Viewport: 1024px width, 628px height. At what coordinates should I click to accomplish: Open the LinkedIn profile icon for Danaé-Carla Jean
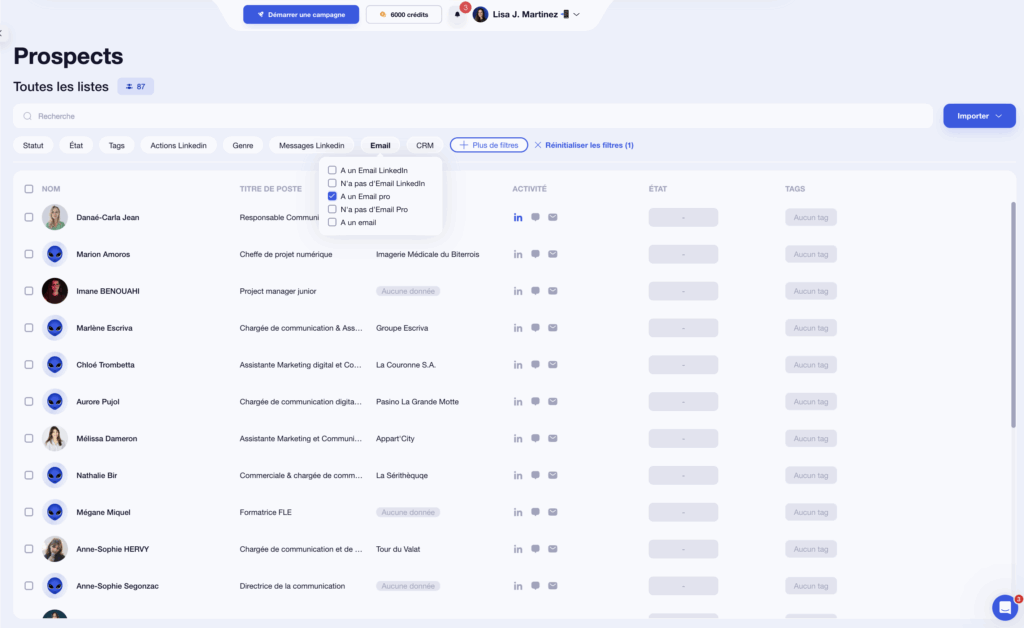point(518,217)
